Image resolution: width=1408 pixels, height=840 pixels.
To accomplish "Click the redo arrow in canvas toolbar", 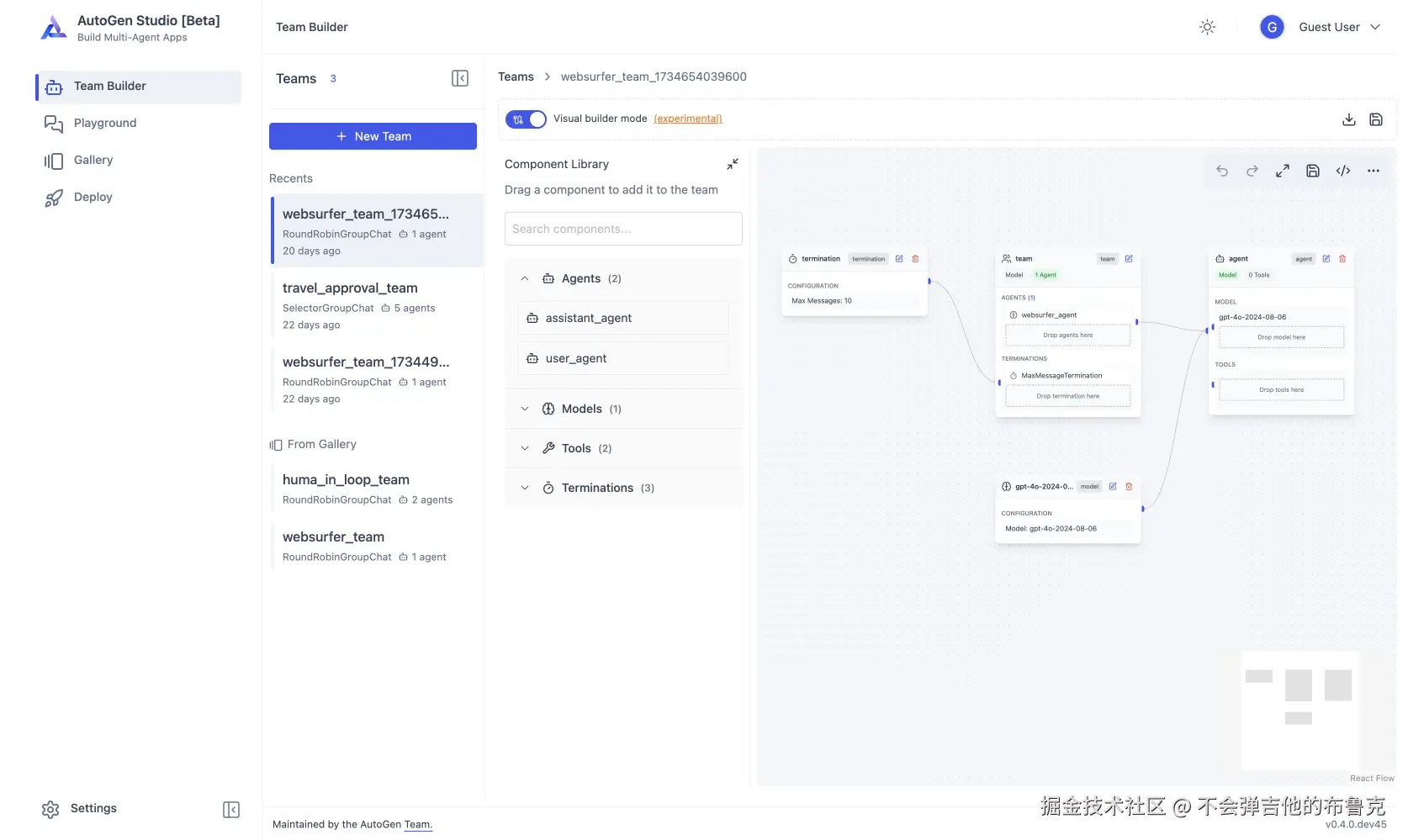I will [x=1252, y=171].
